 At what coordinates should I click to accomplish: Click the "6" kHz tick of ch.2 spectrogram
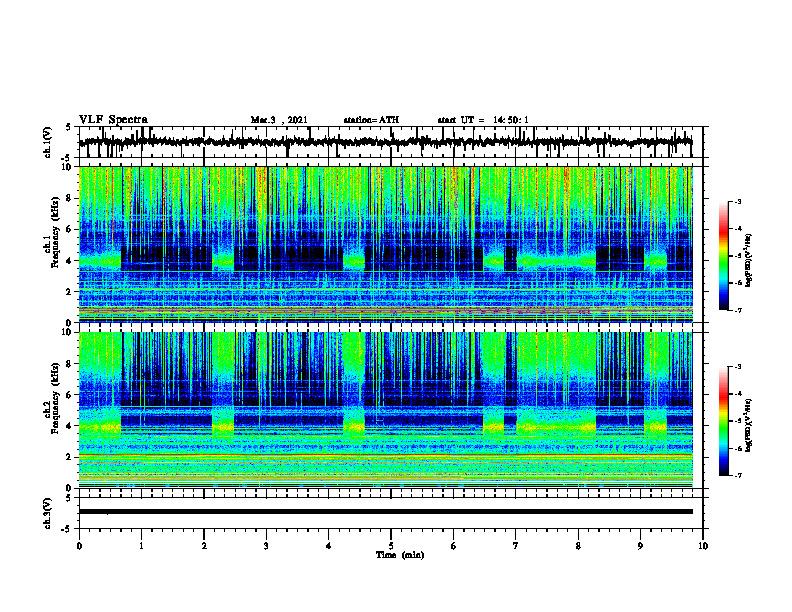tap(70, 394)
